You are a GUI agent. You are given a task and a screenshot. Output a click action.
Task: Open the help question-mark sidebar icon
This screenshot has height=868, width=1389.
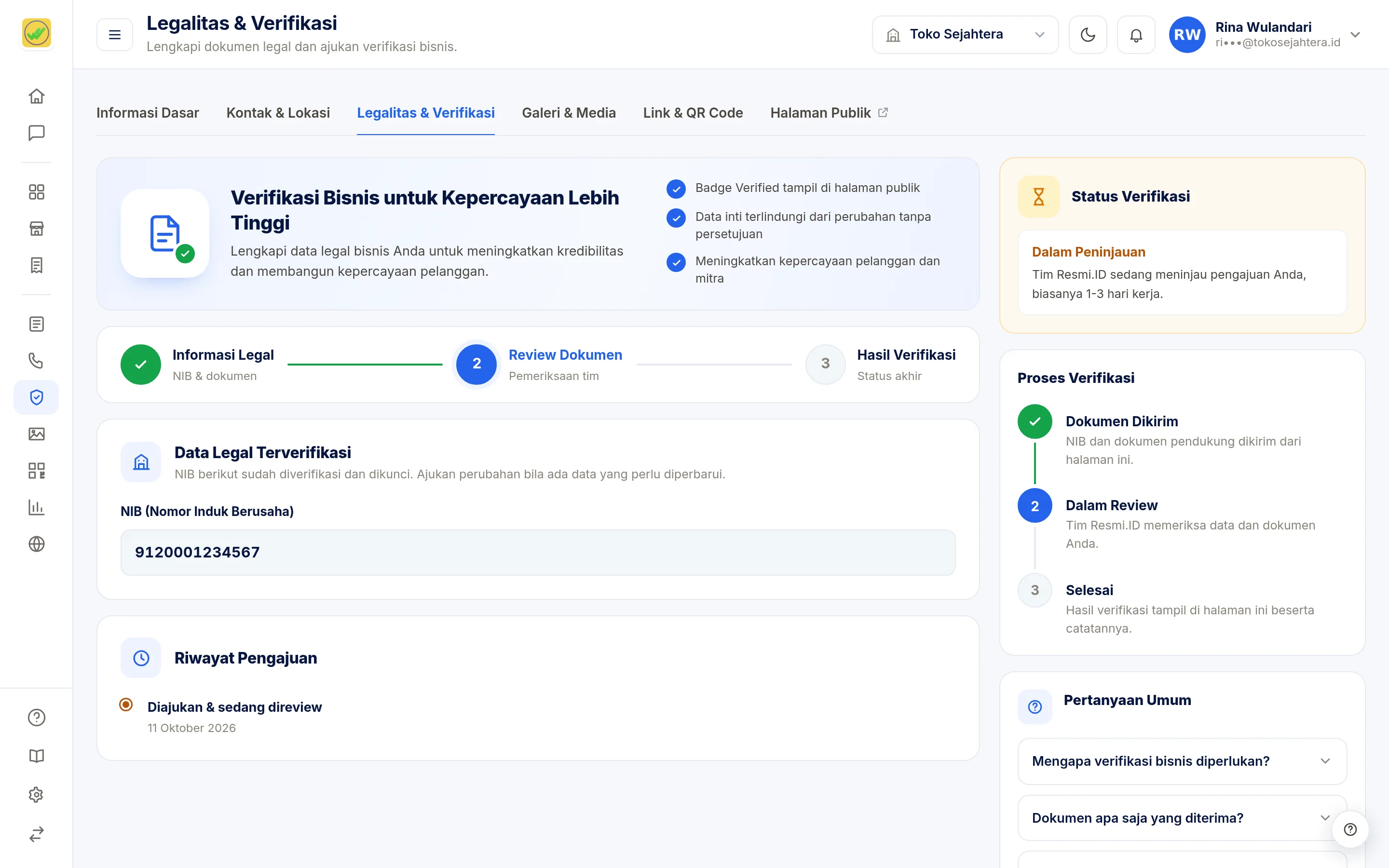(x=36, y=718)
